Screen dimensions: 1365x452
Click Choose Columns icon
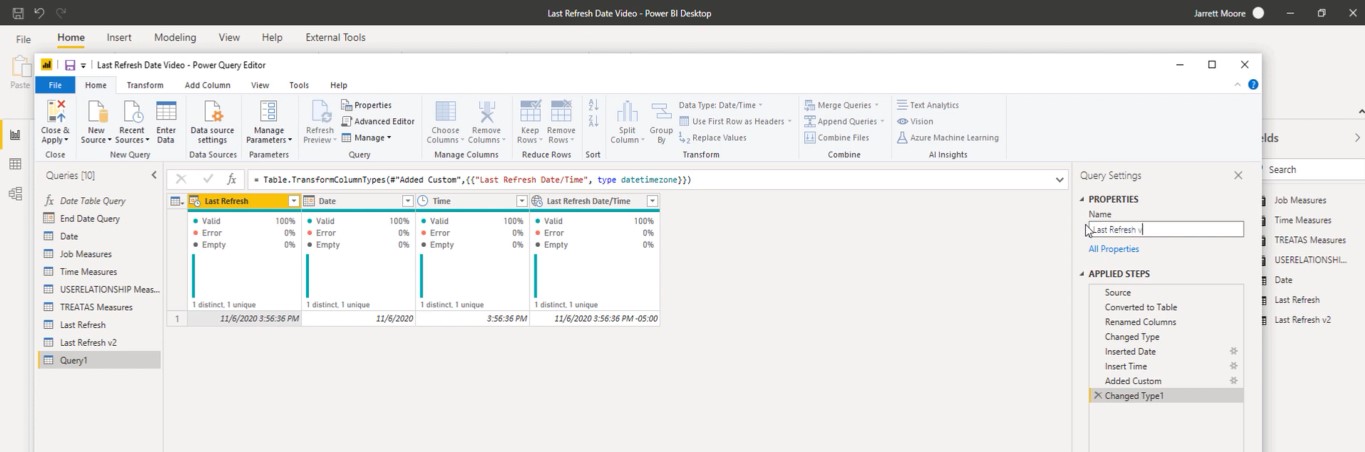[x=445, y=112]
